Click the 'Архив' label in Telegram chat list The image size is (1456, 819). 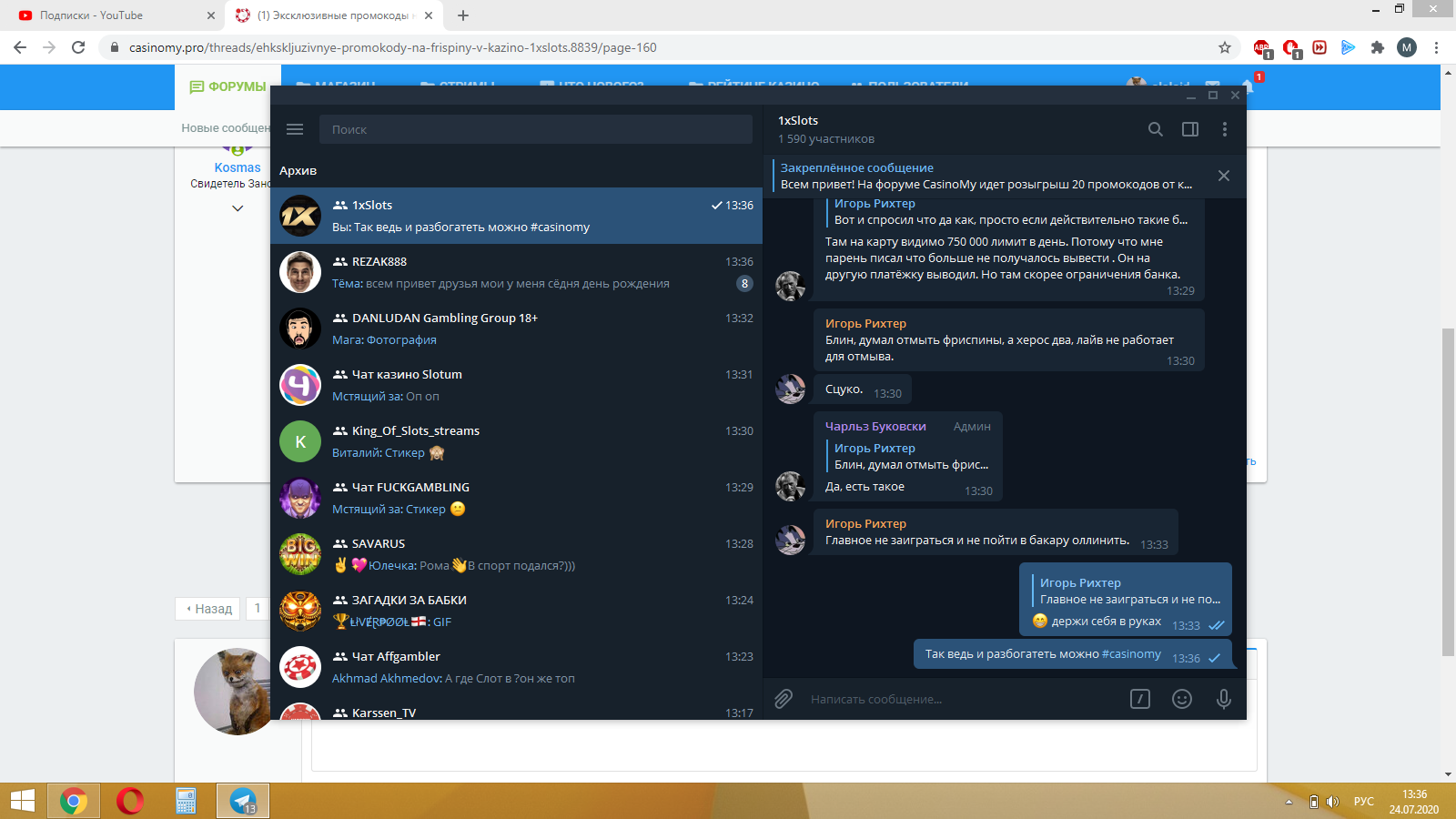tap(298, 170)
